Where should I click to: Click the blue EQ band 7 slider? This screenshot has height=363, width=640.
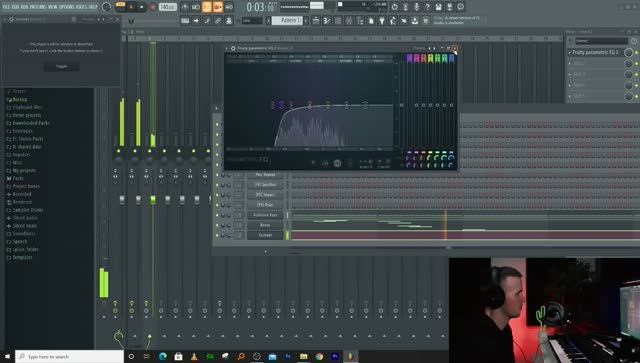pyautogui.click(x=451, y=105)
